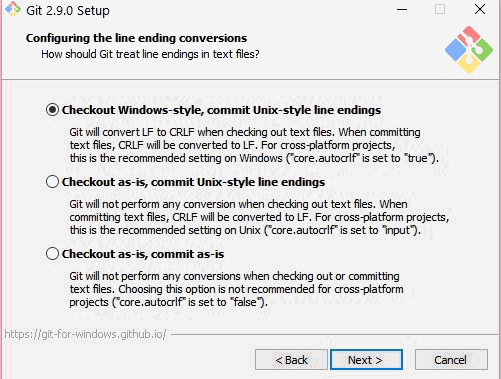The image size is (501, 379).
Task: Click the core.autocrlf input description paragraph
Action: tap(259, 217)
